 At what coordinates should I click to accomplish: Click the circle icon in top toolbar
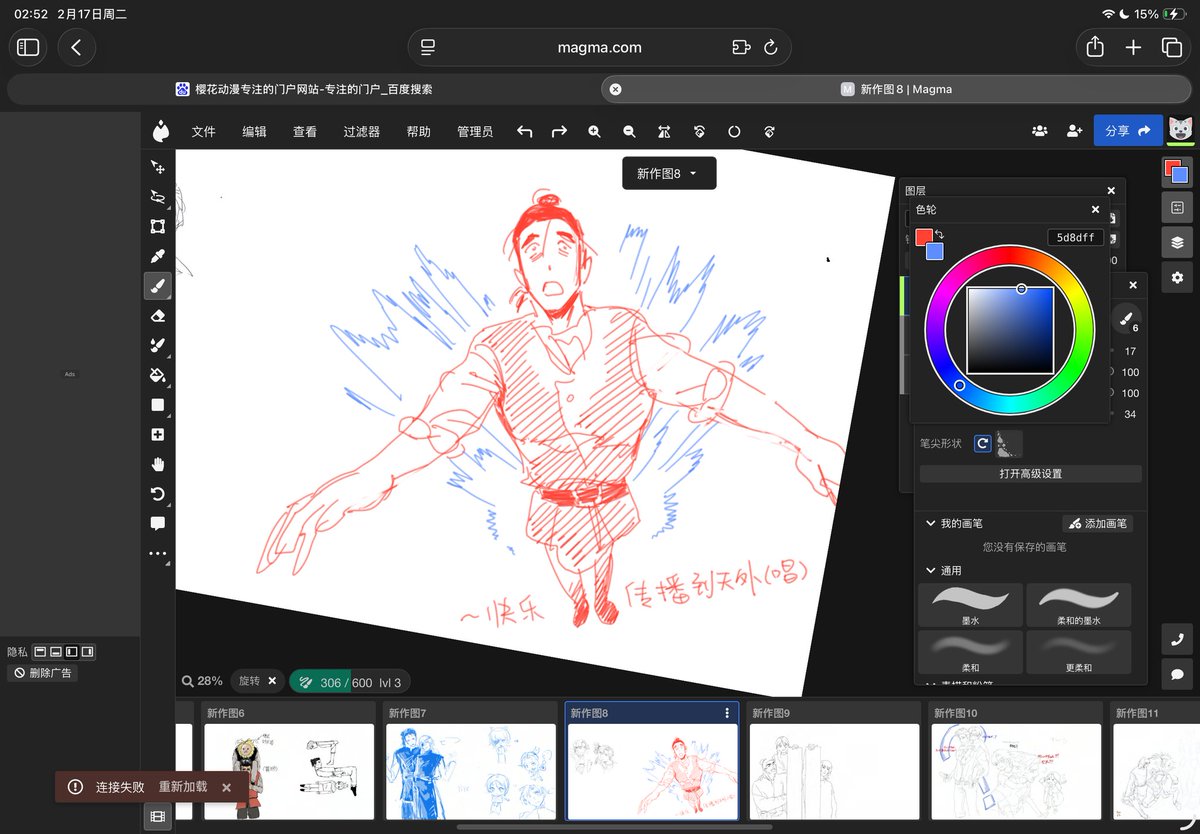[734, 131]
